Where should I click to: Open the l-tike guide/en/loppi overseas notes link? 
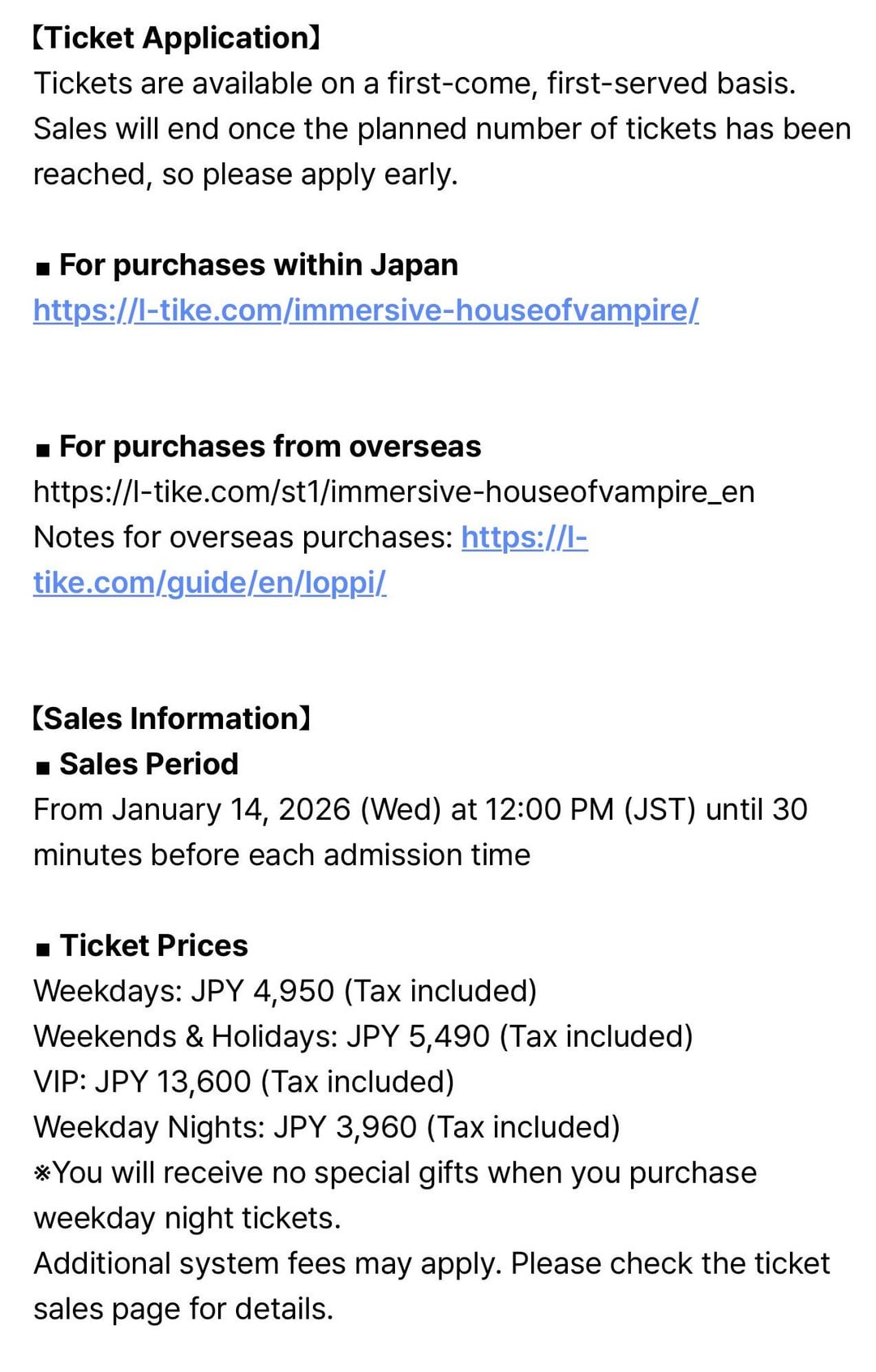pos(209,583)
